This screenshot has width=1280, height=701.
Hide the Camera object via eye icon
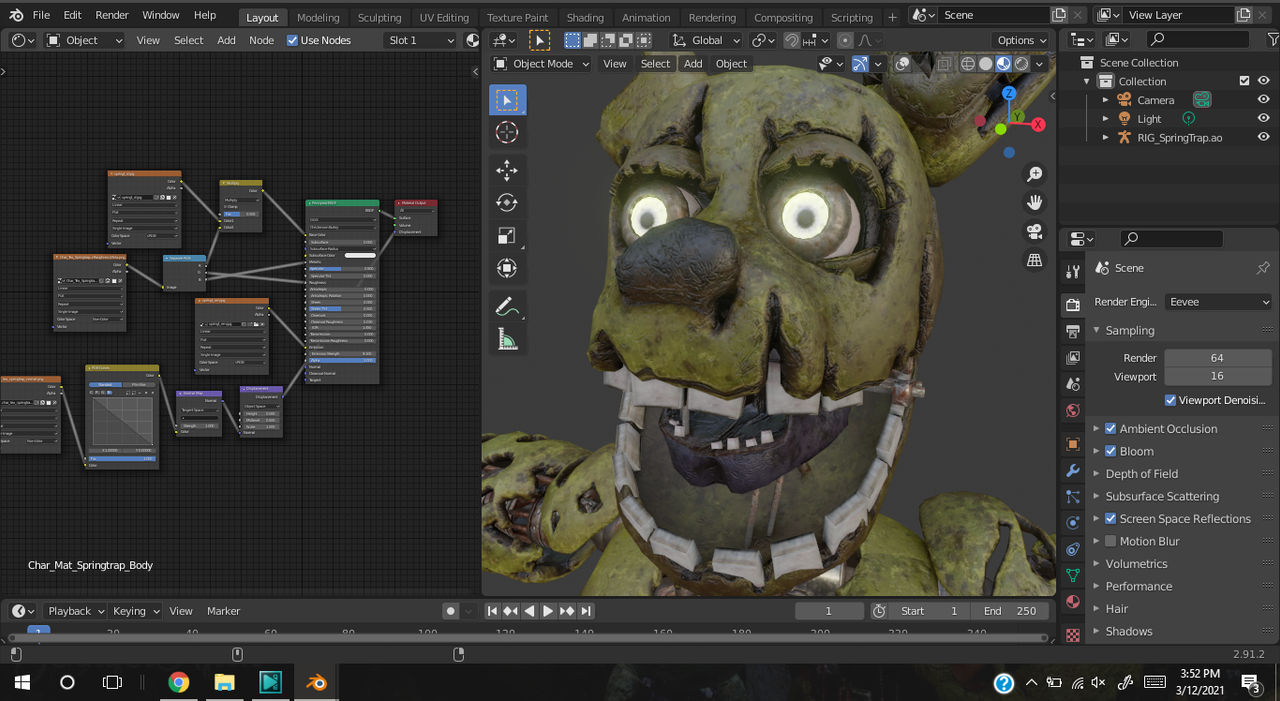tap(1264, 100)
